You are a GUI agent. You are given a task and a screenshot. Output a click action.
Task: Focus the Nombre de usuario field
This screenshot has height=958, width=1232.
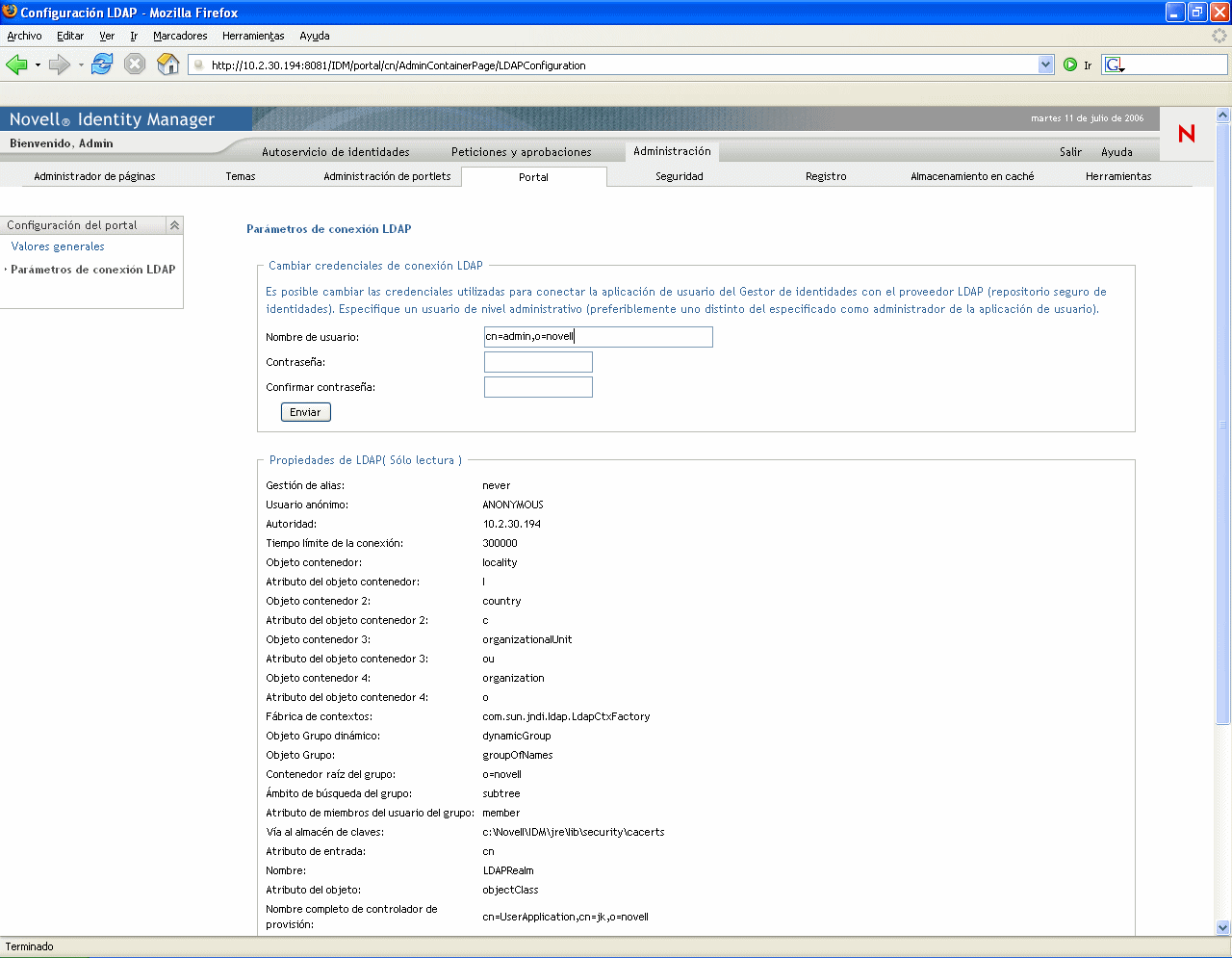[599, 337]
